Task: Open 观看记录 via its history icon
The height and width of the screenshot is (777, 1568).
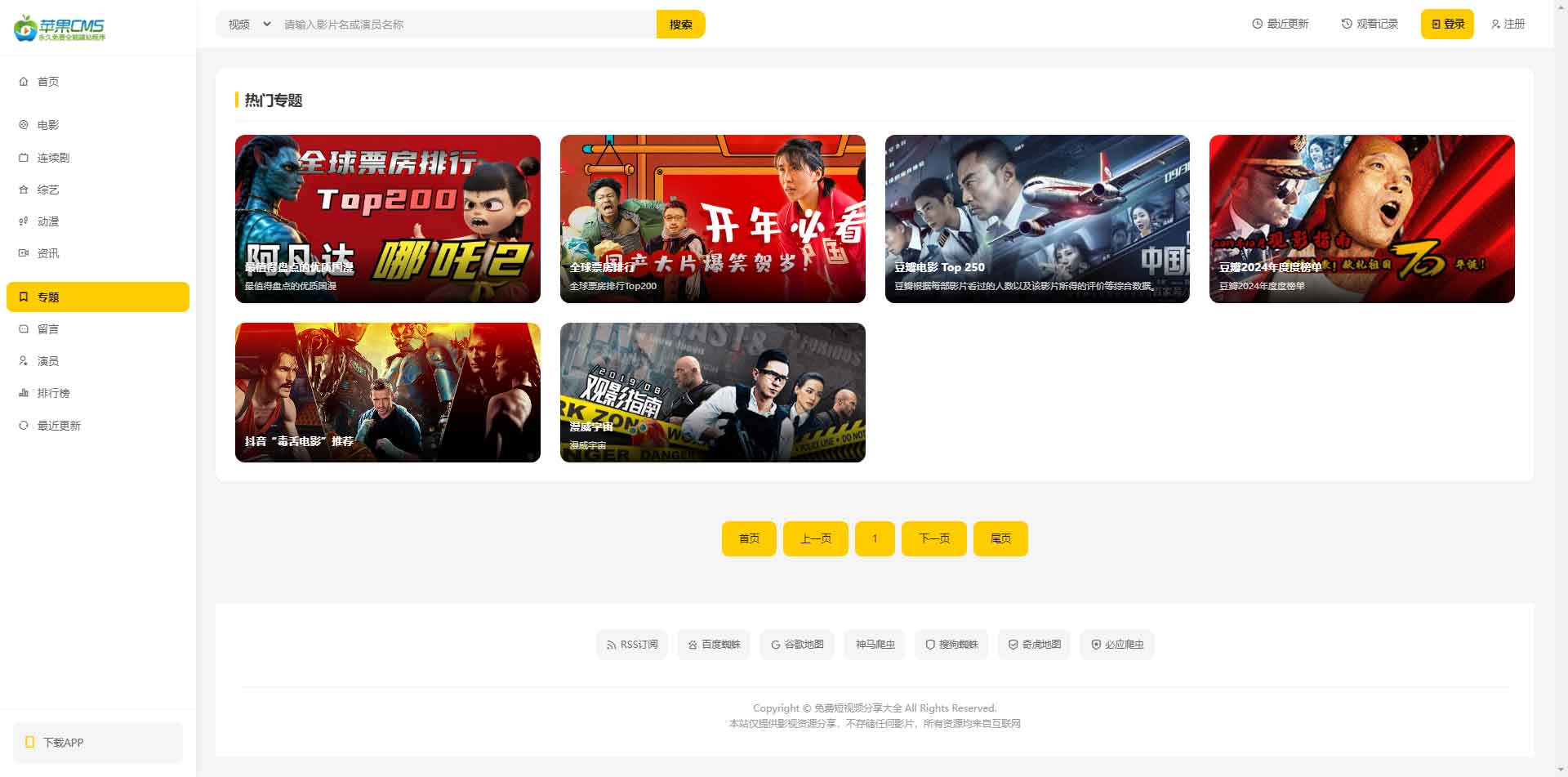Action: (1347, 24)
